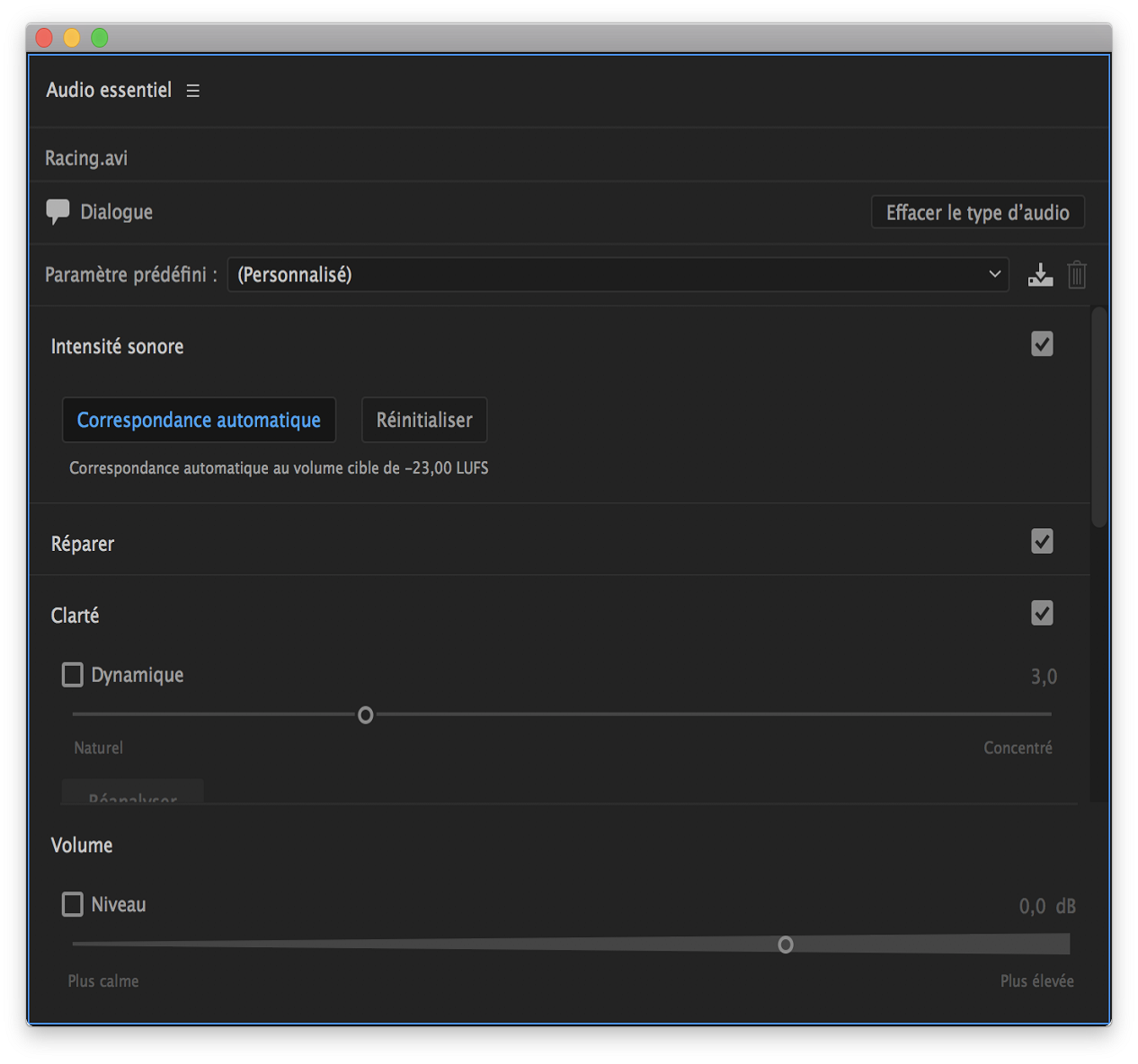The height and width of the screenshot is (1064, 1138).
Task: Click the Plus élevée label
Action: 1037,981
